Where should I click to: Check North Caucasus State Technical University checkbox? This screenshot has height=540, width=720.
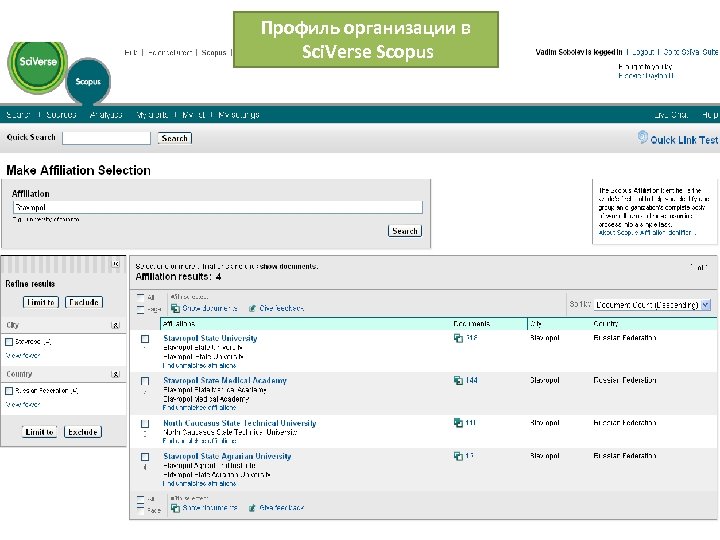145,424
